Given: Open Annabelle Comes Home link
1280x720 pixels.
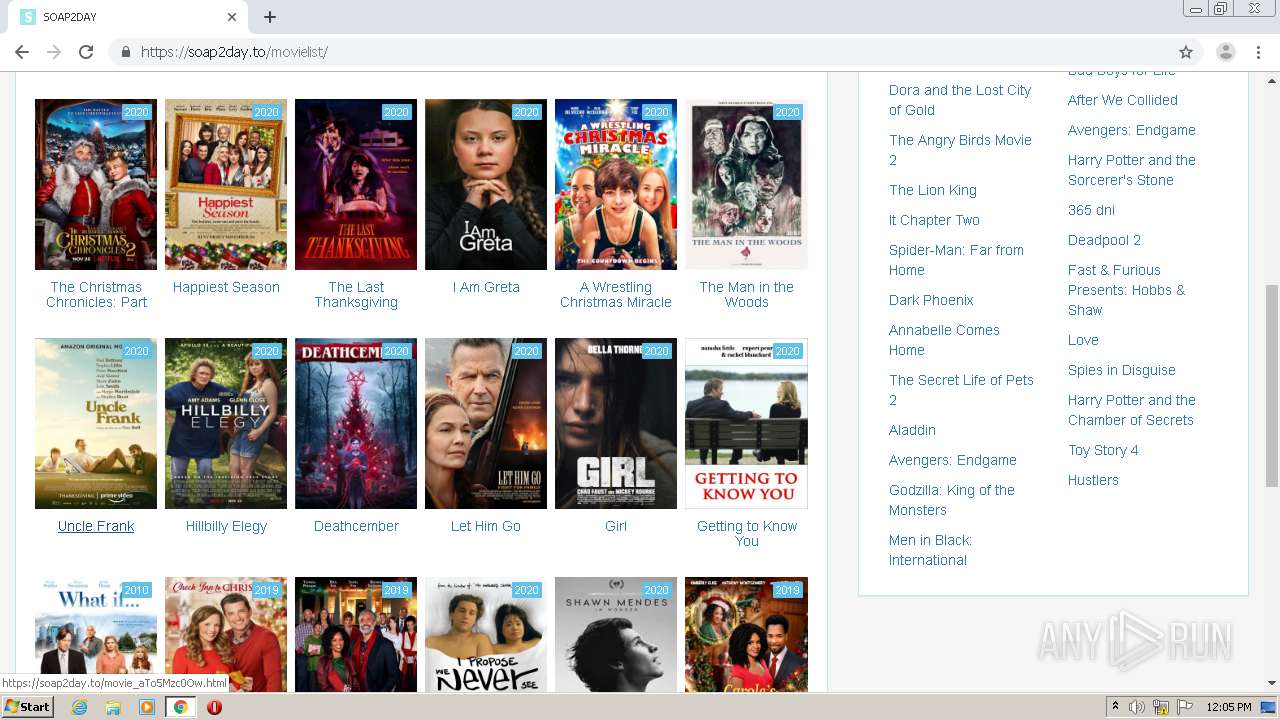Looking at the screenshot, I should pyautogui.click(x=944, y=340).
